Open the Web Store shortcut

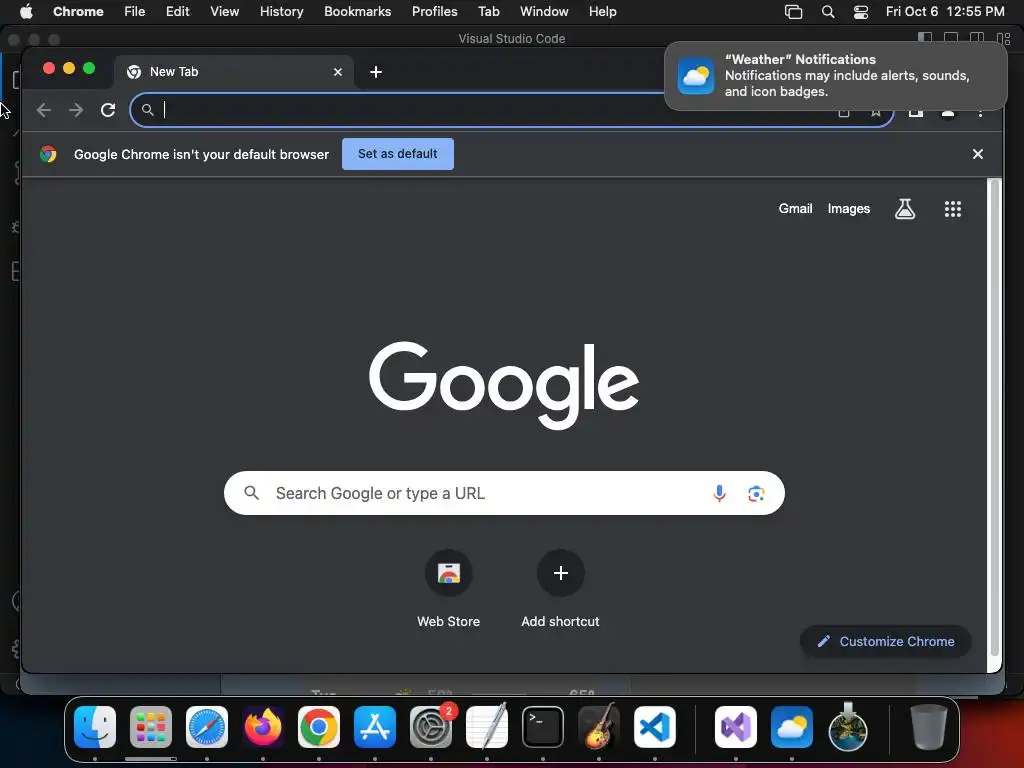click(x=448, y=588)
